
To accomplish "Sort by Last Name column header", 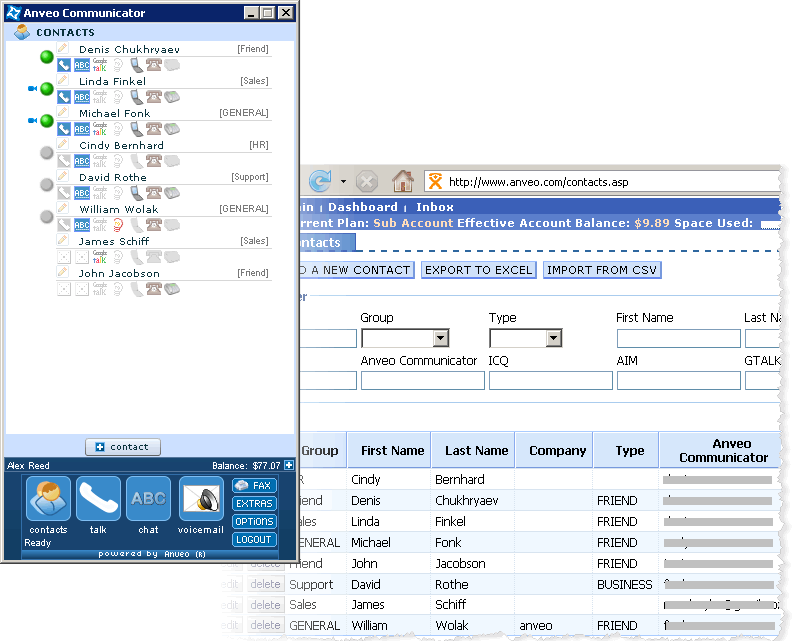I will [473, 450].
